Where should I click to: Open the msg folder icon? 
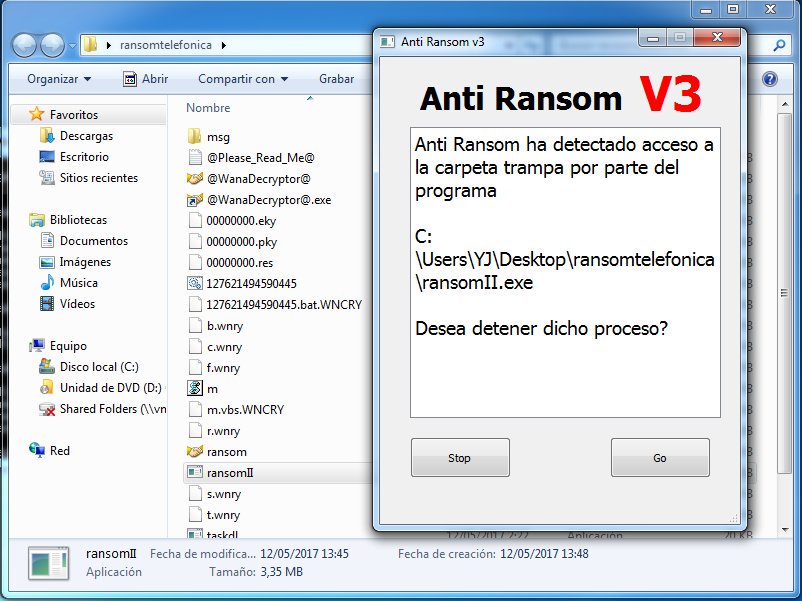click(194, 137)
